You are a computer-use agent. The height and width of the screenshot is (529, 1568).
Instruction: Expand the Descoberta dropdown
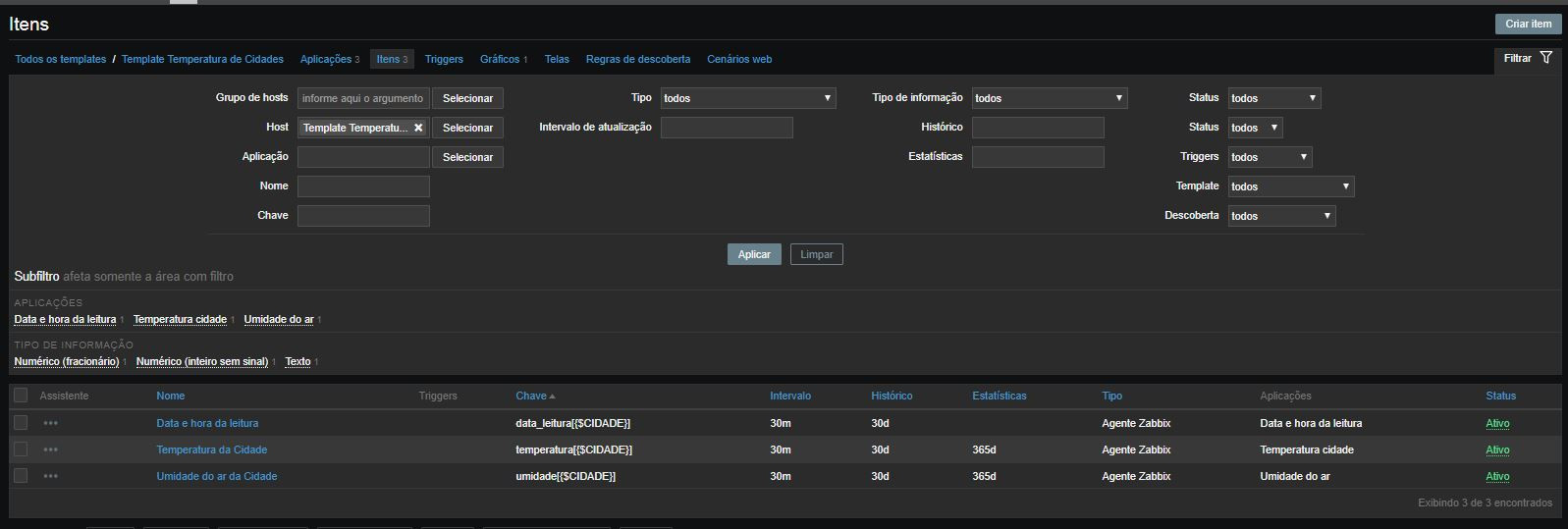[x=1281, y=216]
